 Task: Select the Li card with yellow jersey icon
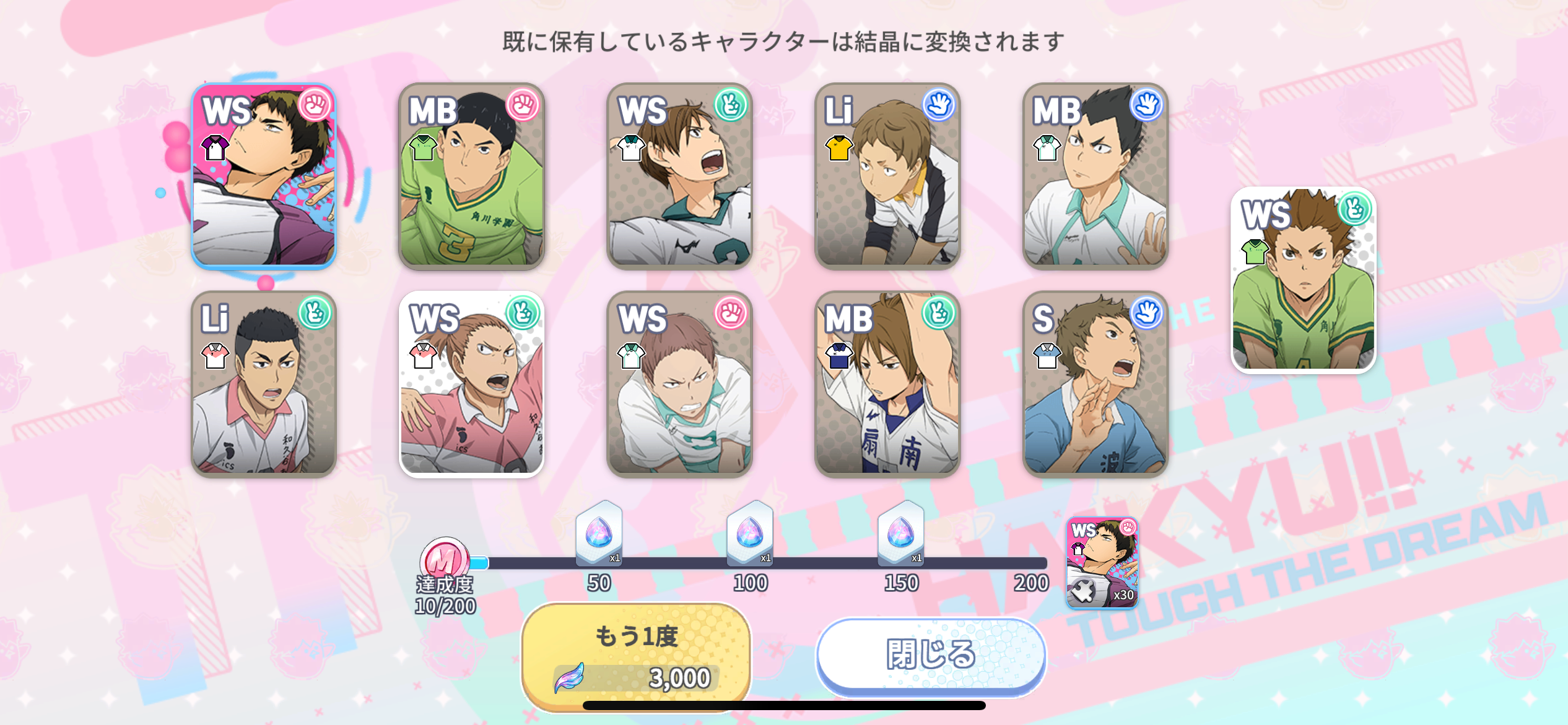tap(887, 176)
